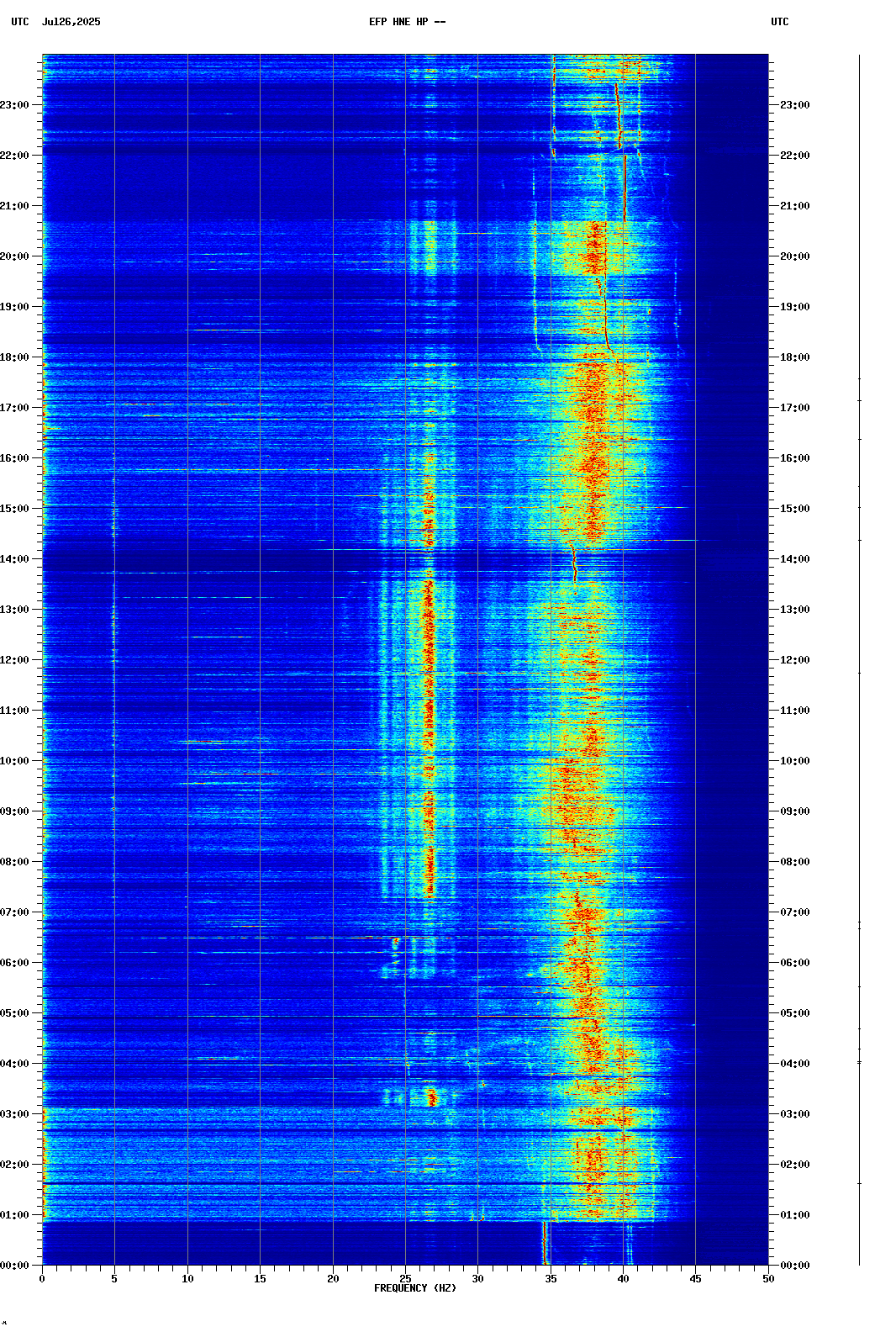Click the 25 Hz frequency tick label
The image size is (896, 1332).
[405, 1279]
